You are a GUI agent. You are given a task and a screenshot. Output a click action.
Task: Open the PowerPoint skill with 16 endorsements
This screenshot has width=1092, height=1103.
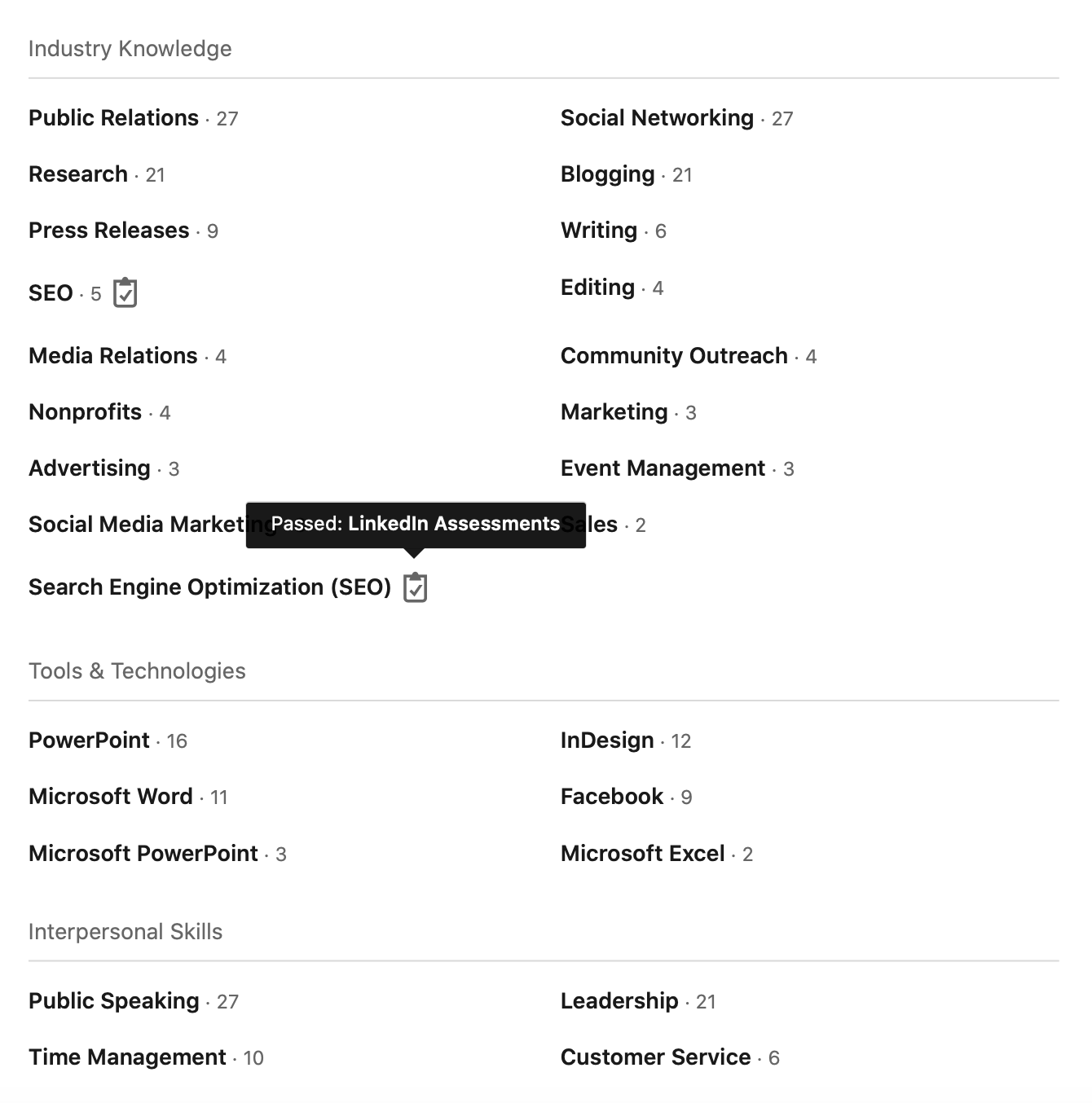[89, 740]
